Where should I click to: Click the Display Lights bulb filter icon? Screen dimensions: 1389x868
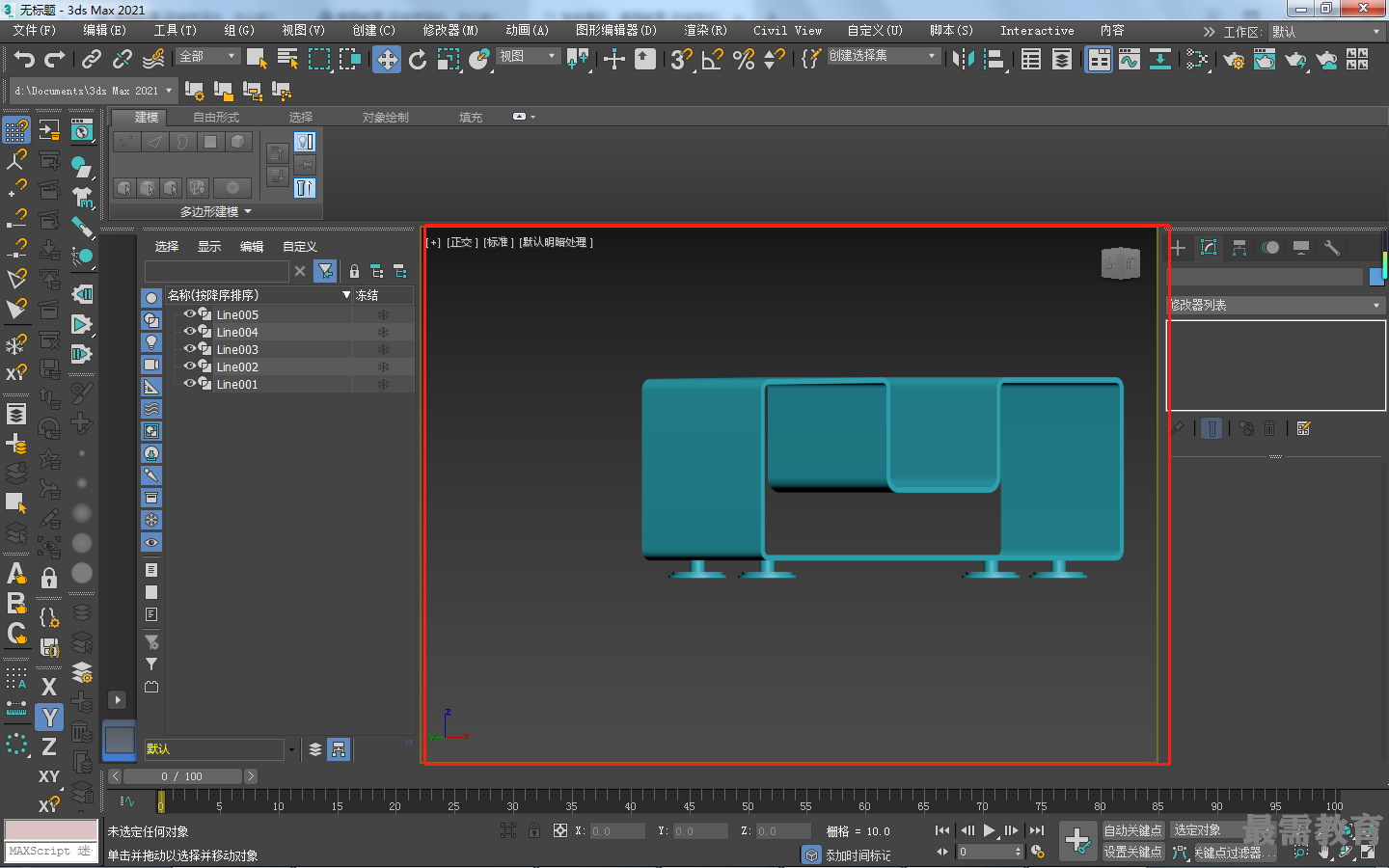point(151,342)
